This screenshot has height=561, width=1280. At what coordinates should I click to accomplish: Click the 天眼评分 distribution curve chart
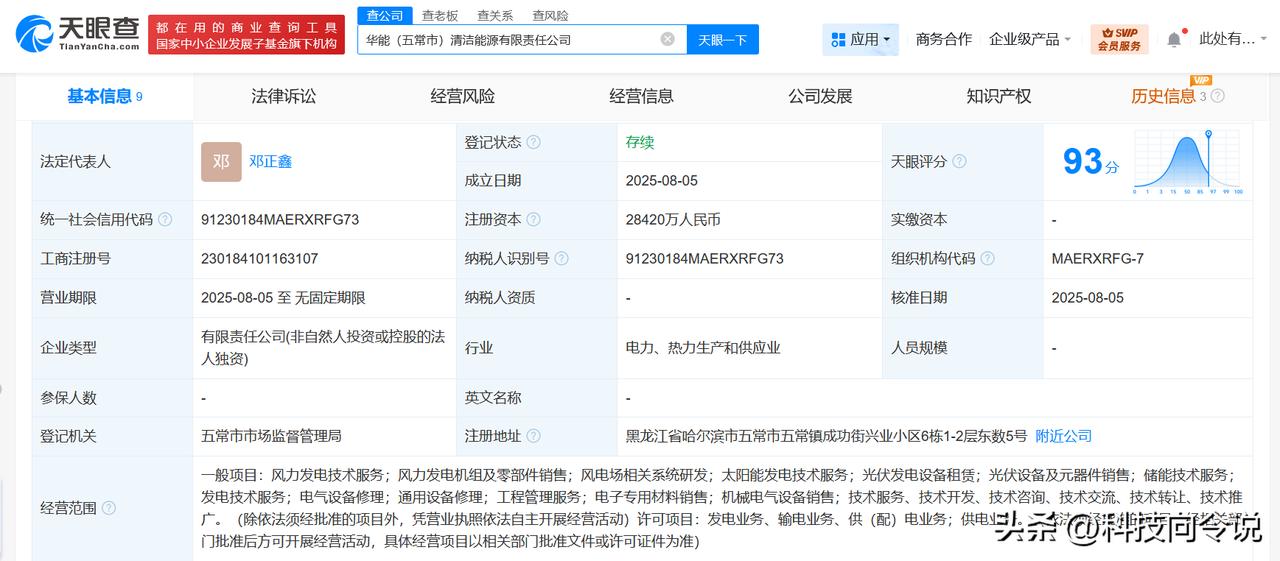tap(1188, 161)
